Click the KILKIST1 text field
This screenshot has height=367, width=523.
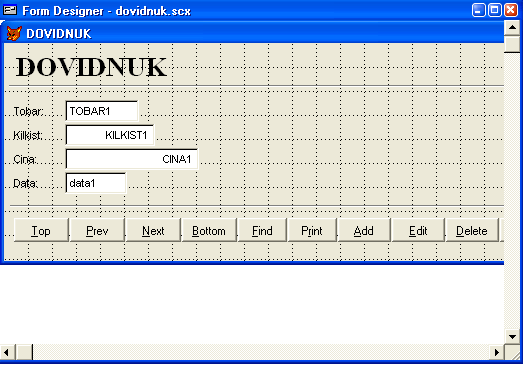(x=110, y=135)
